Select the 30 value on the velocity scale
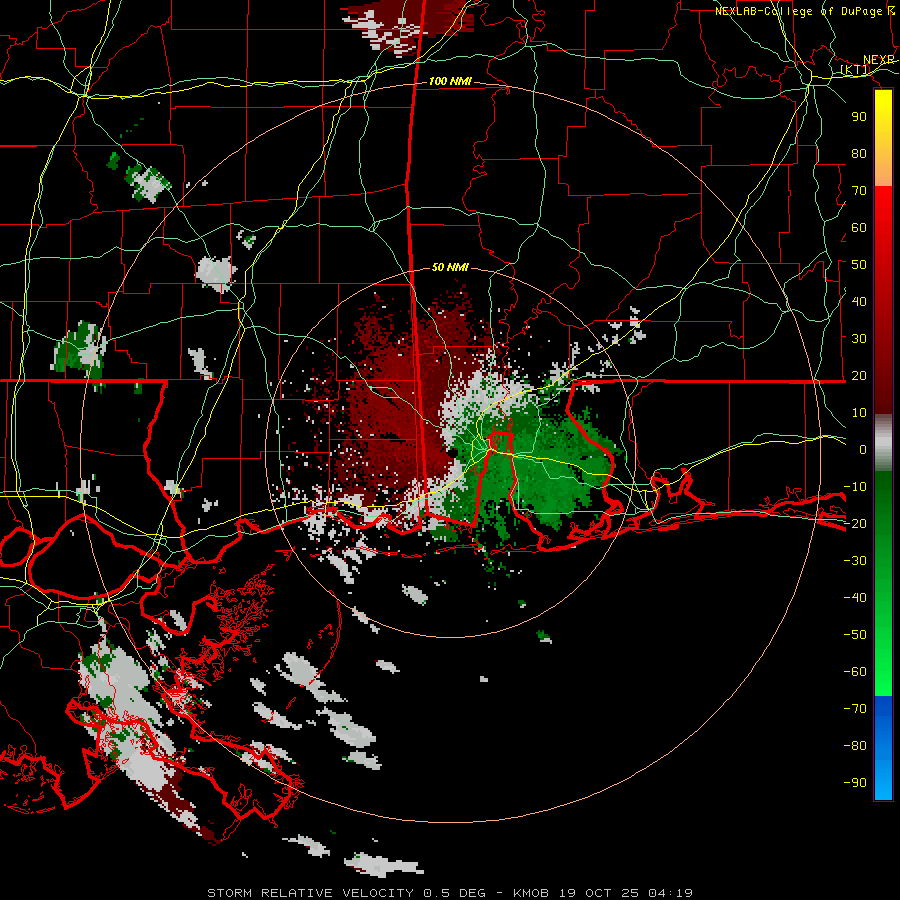Viewport: 900px width, 900px height. pos(859,338)
